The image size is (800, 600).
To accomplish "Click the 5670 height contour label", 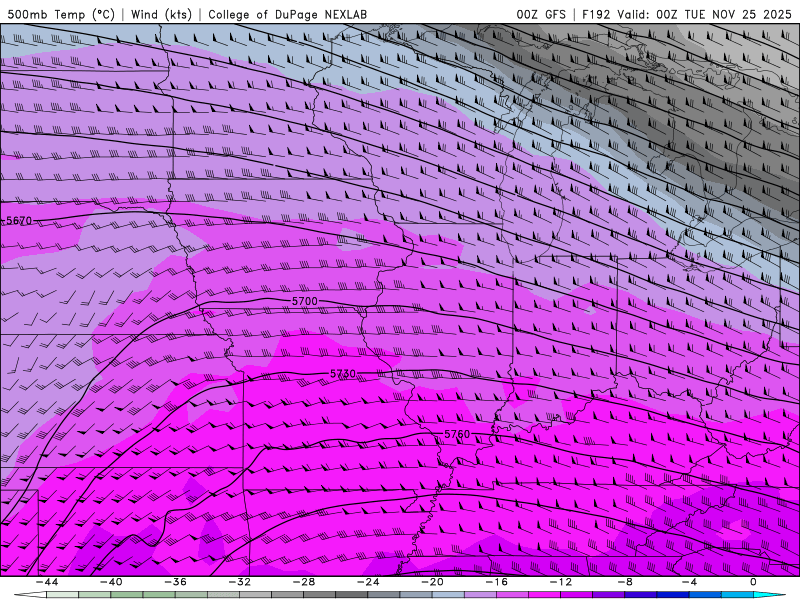I will [19, 221].
